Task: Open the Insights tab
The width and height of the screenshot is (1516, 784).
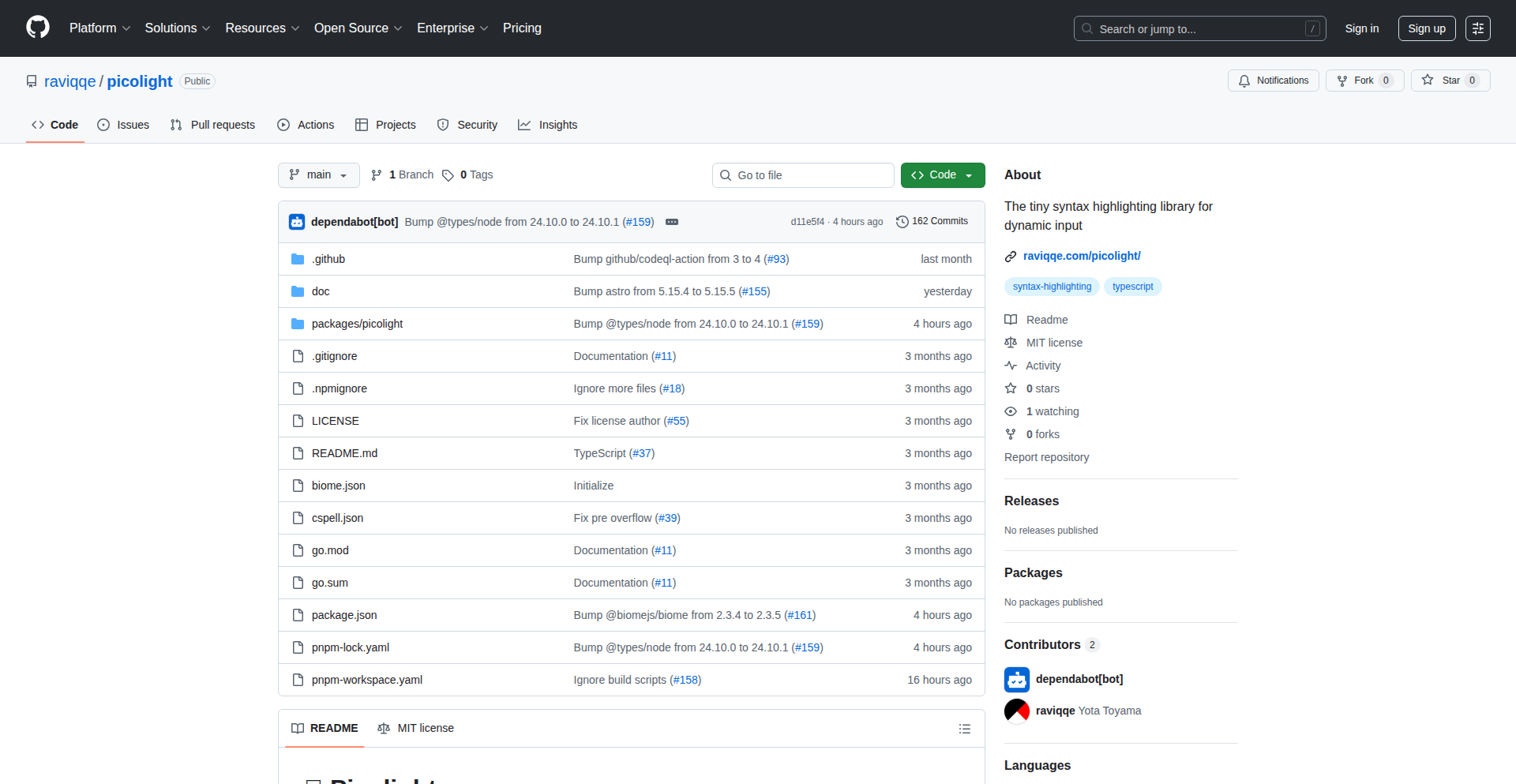Action: pos(548,125)
